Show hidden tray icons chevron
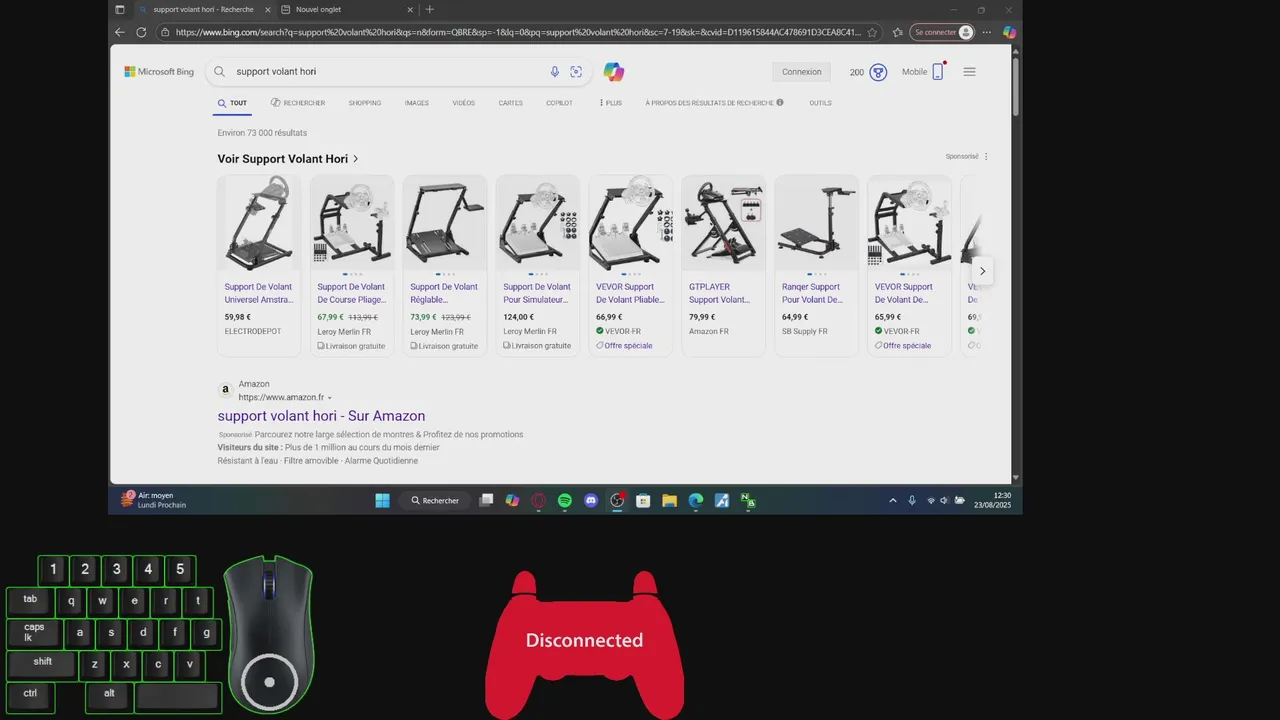Viewport: 1280px width, 720px height. click(x=893, y=500)
